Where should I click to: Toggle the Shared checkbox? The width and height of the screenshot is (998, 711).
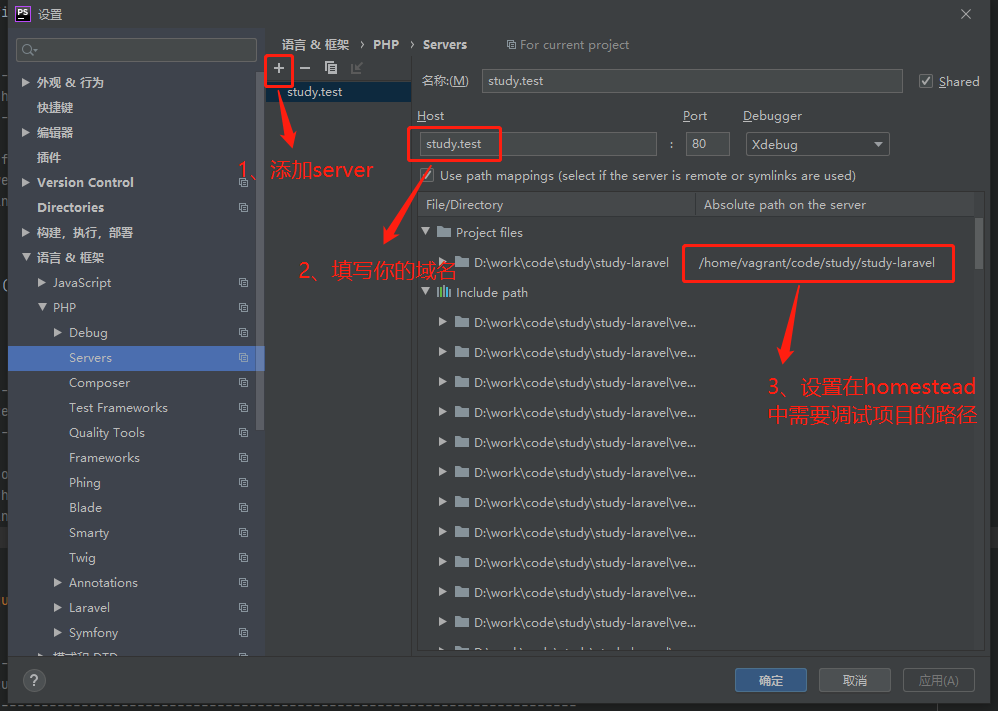click(926, 81)
